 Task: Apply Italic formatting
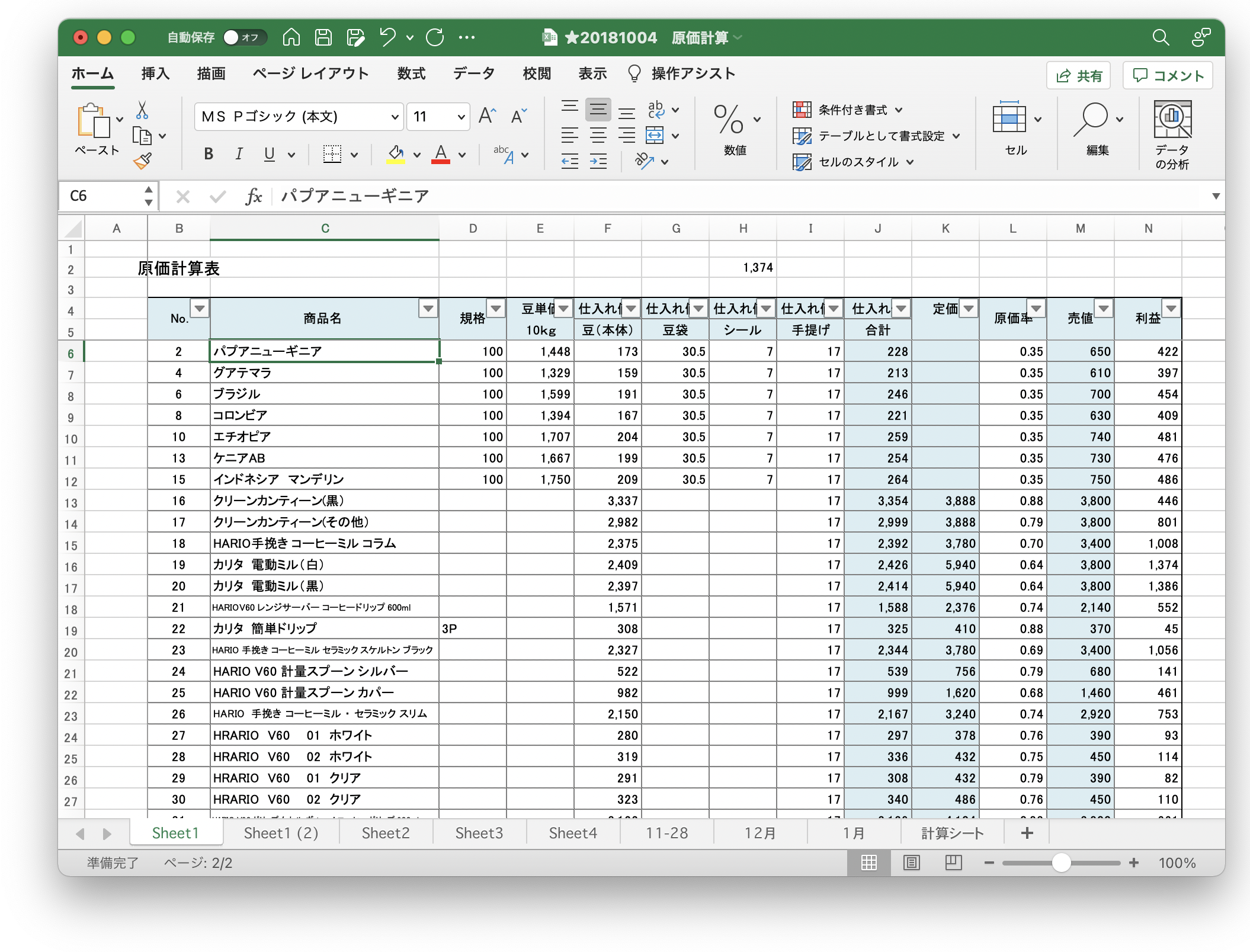(x=239, y=155)
